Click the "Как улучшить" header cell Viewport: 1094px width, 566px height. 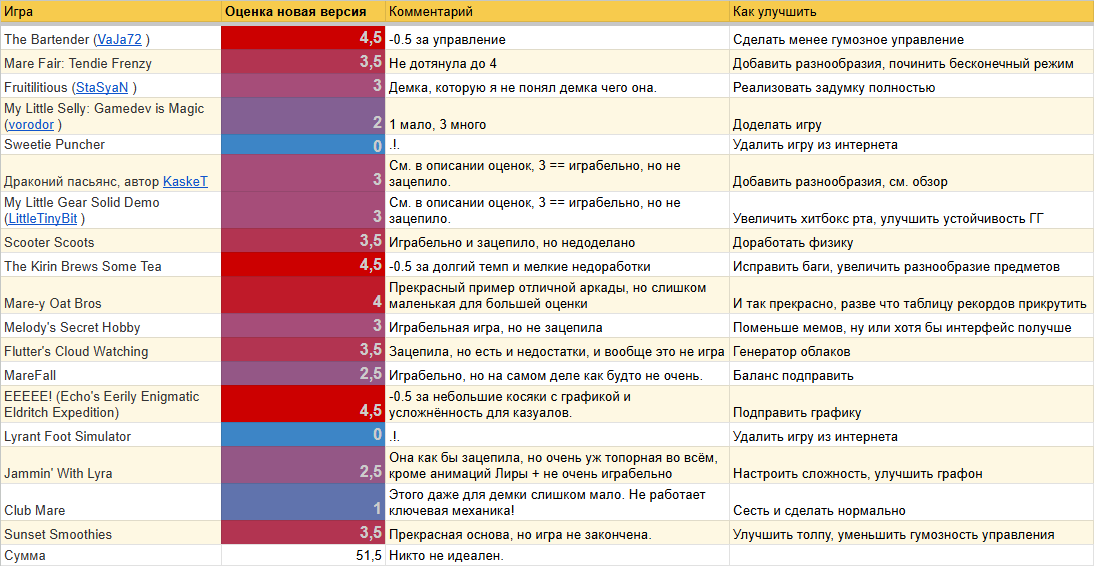tap(910, 12)
